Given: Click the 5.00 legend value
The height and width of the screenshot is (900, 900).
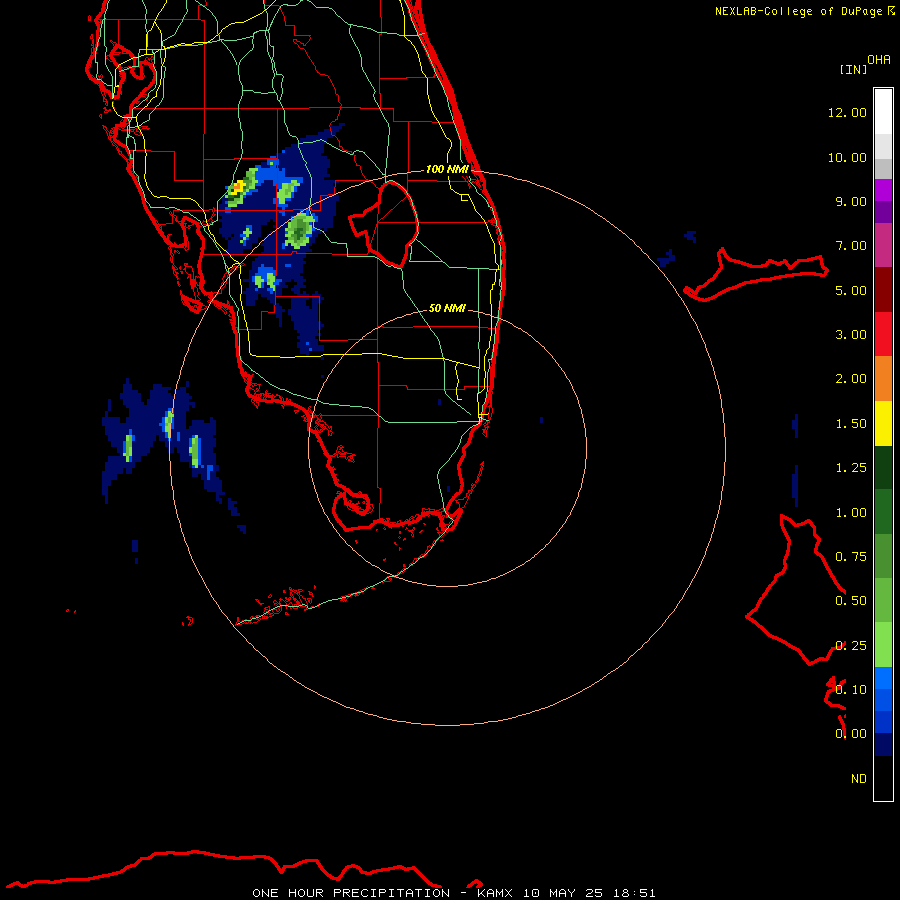Looking at the screenshot, I should pyautogui.click(x=851, y=290).
